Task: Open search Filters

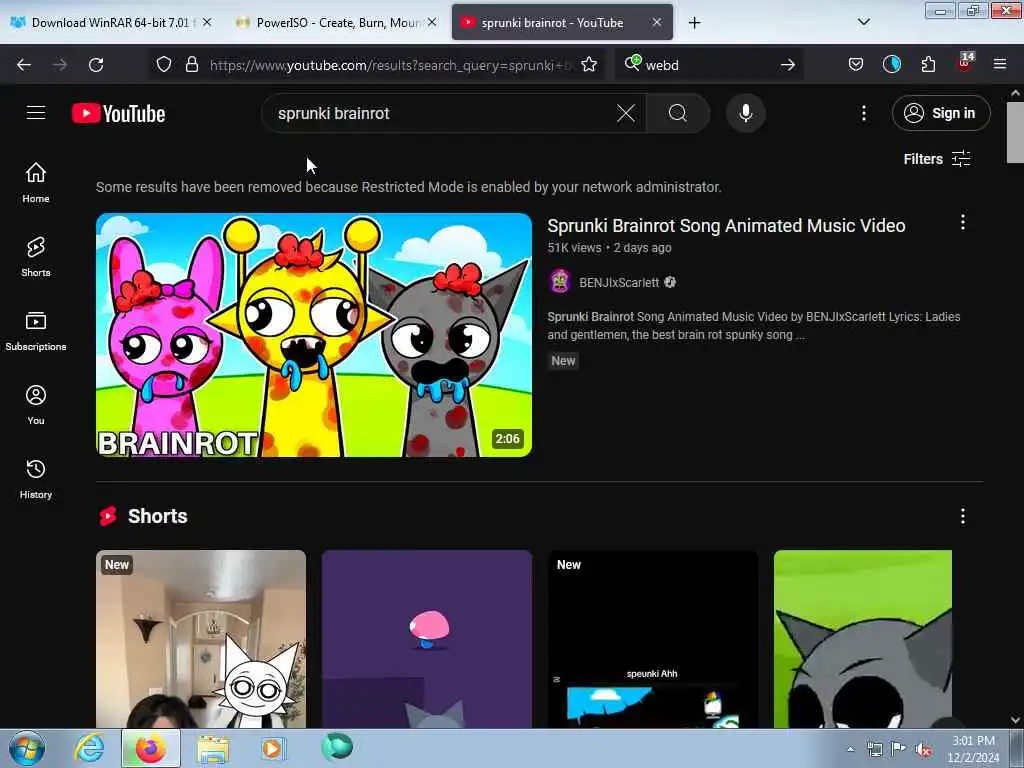Action: pyautogui.click(x=936, y=159)
